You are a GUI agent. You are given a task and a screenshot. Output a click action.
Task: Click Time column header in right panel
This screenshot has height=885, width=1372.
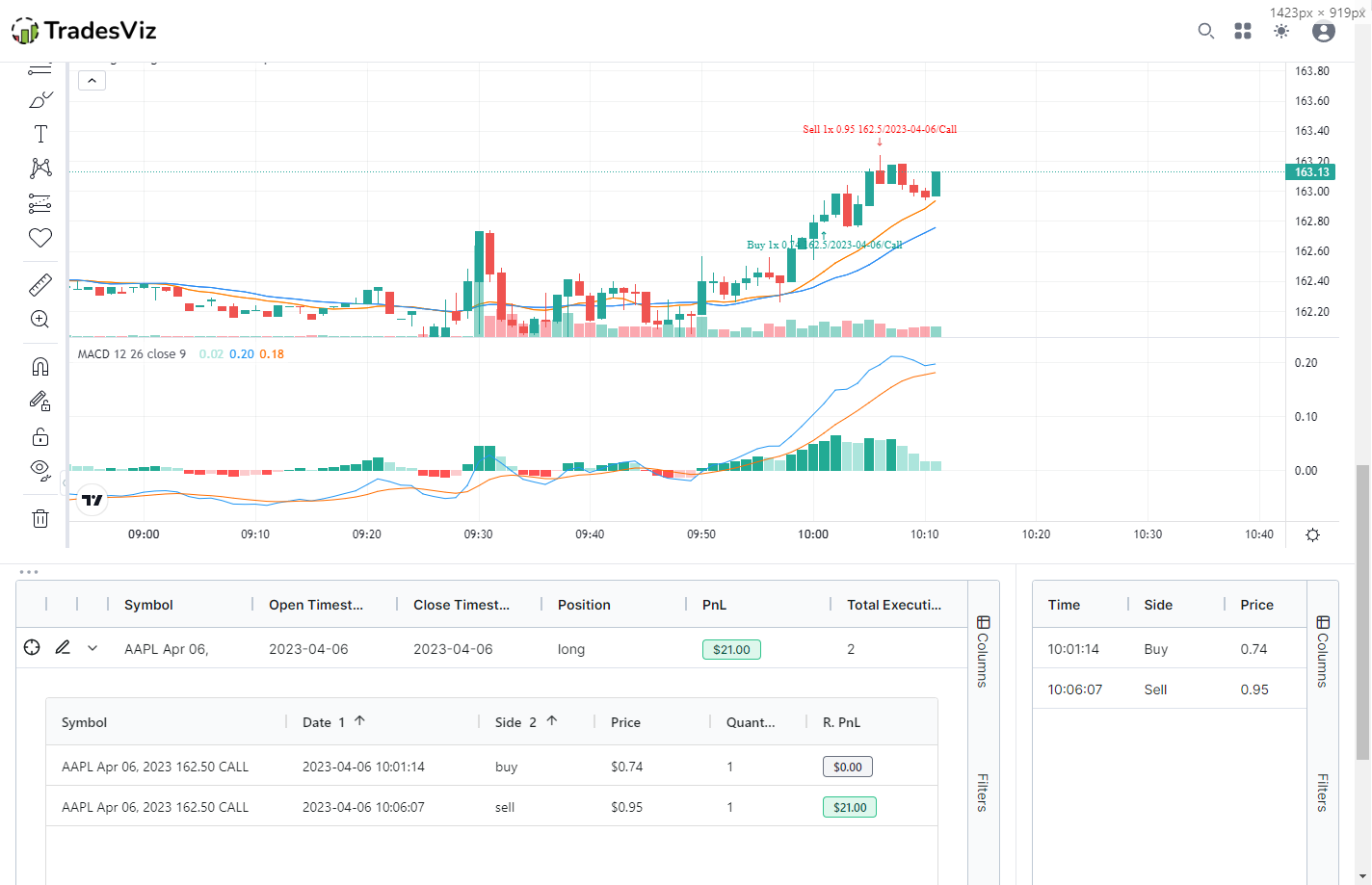coord(1064,605)
